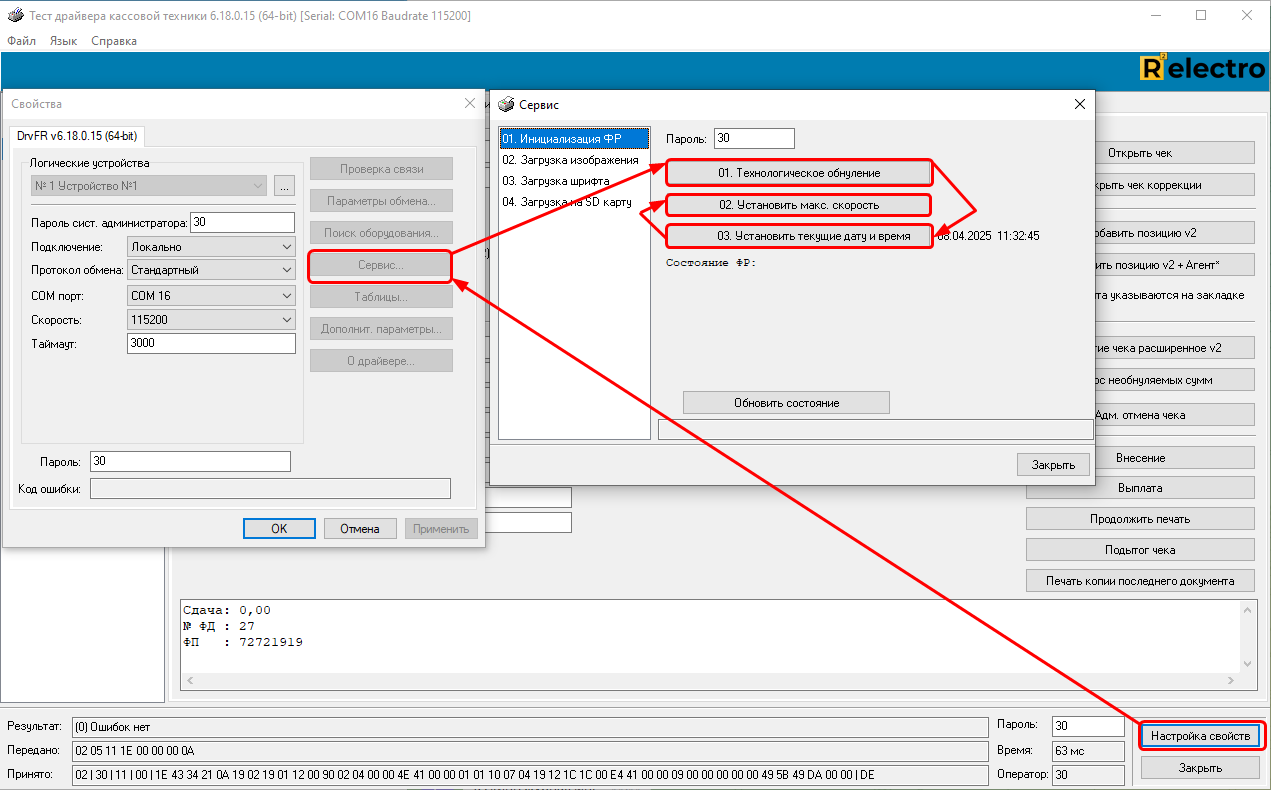
Task: Click the ellipsis button beside logical device
Action: [x=284, y=186]
